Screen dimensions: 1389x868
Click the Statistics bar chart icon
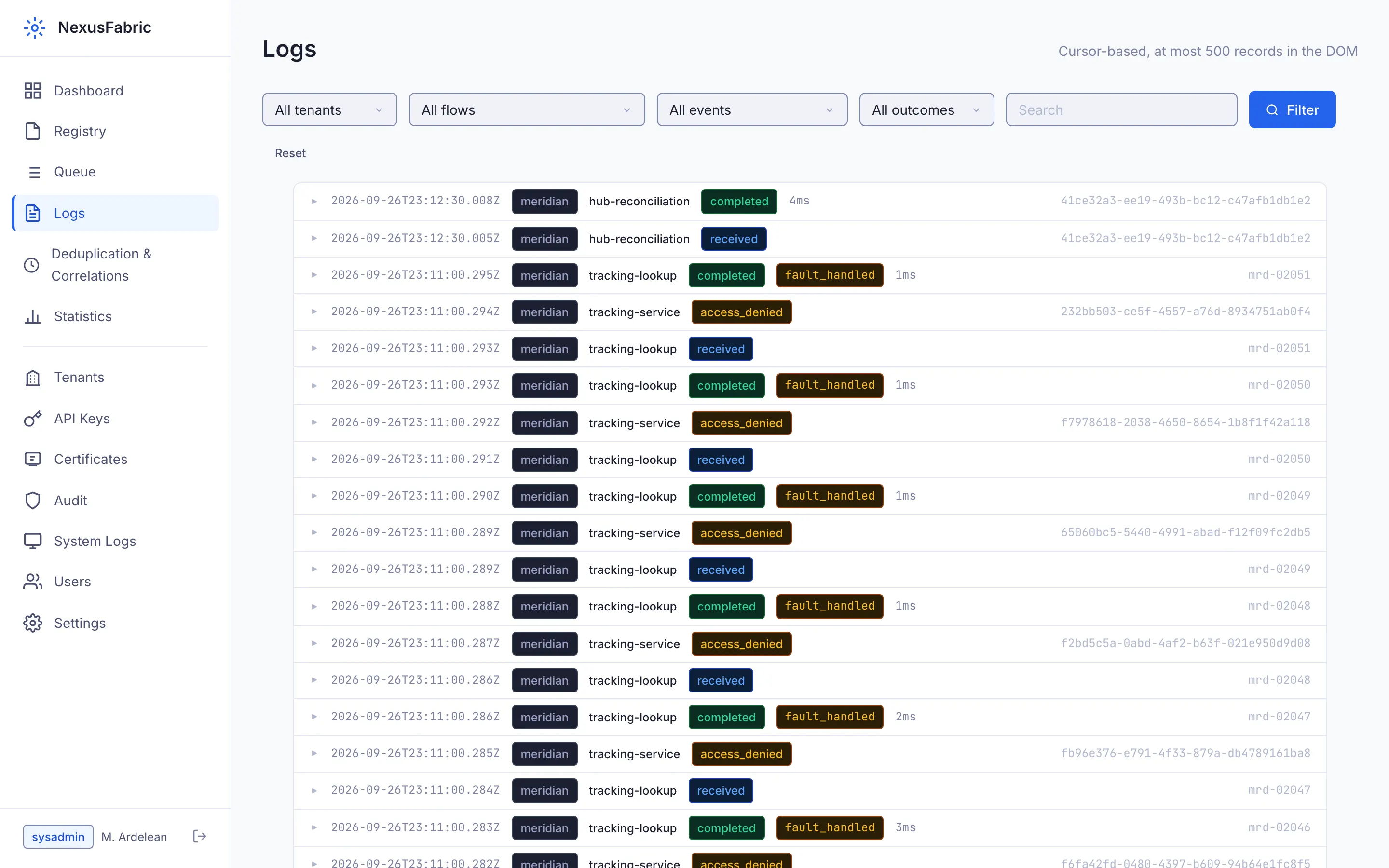click(x=33, y=316)
